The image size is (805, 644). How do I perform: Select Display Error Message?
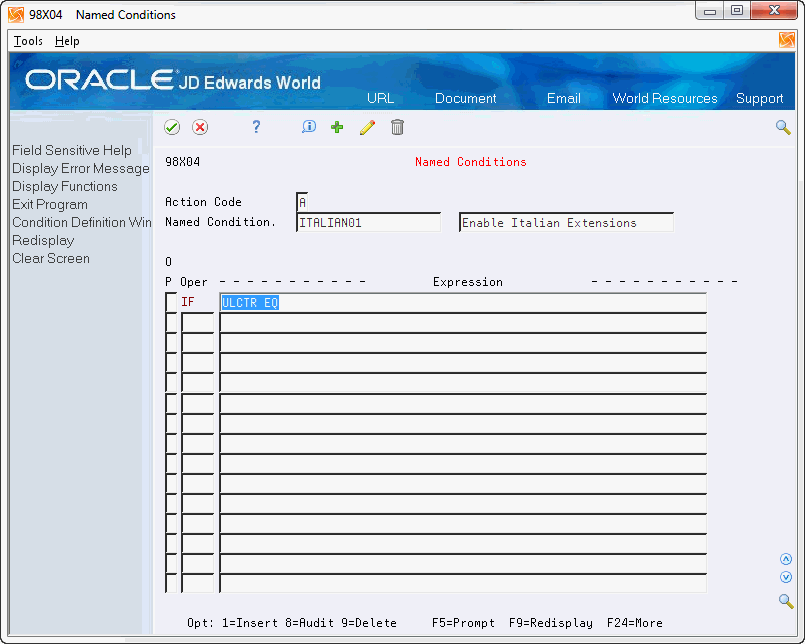tap(81, 168)
